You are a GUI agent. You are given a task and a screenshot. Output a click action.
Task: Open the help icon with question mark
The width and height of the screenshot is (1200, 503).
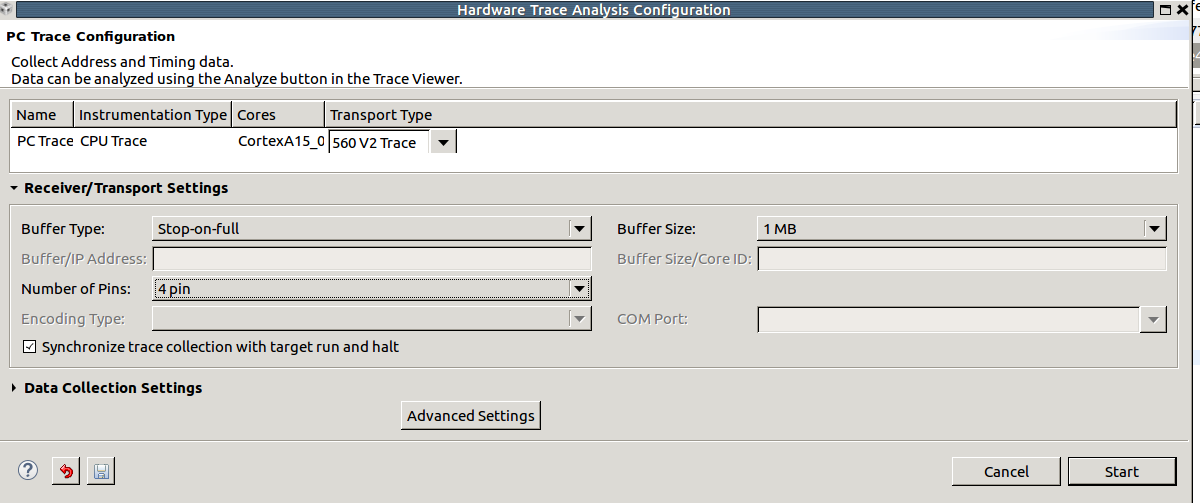click(x=28, y=471)
